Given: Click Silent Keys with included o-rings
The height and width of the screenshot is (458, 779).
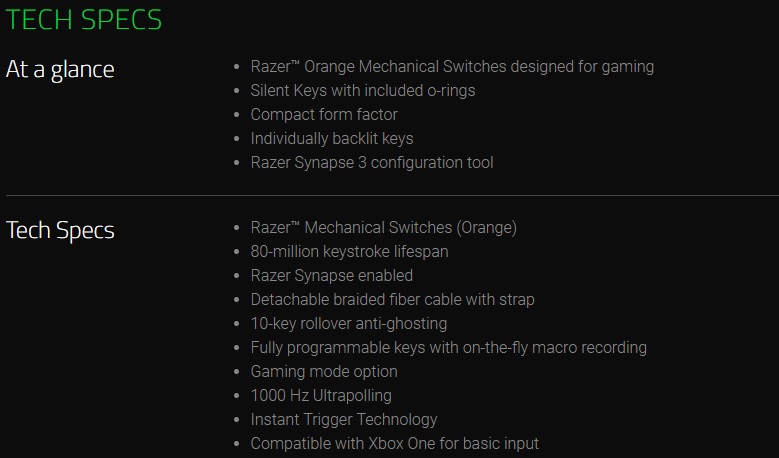Looking at the screenshot, I should click(x=362, y=91).
